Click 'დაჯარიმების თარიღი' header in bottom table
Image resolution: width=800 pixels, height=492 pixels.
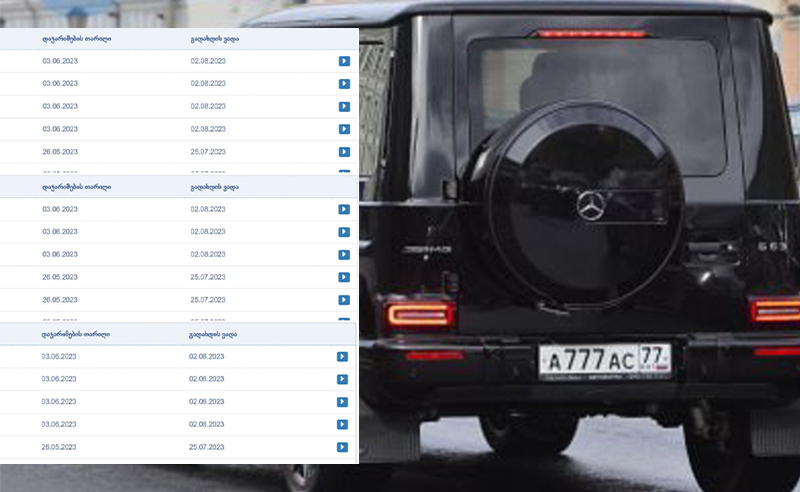76,335
